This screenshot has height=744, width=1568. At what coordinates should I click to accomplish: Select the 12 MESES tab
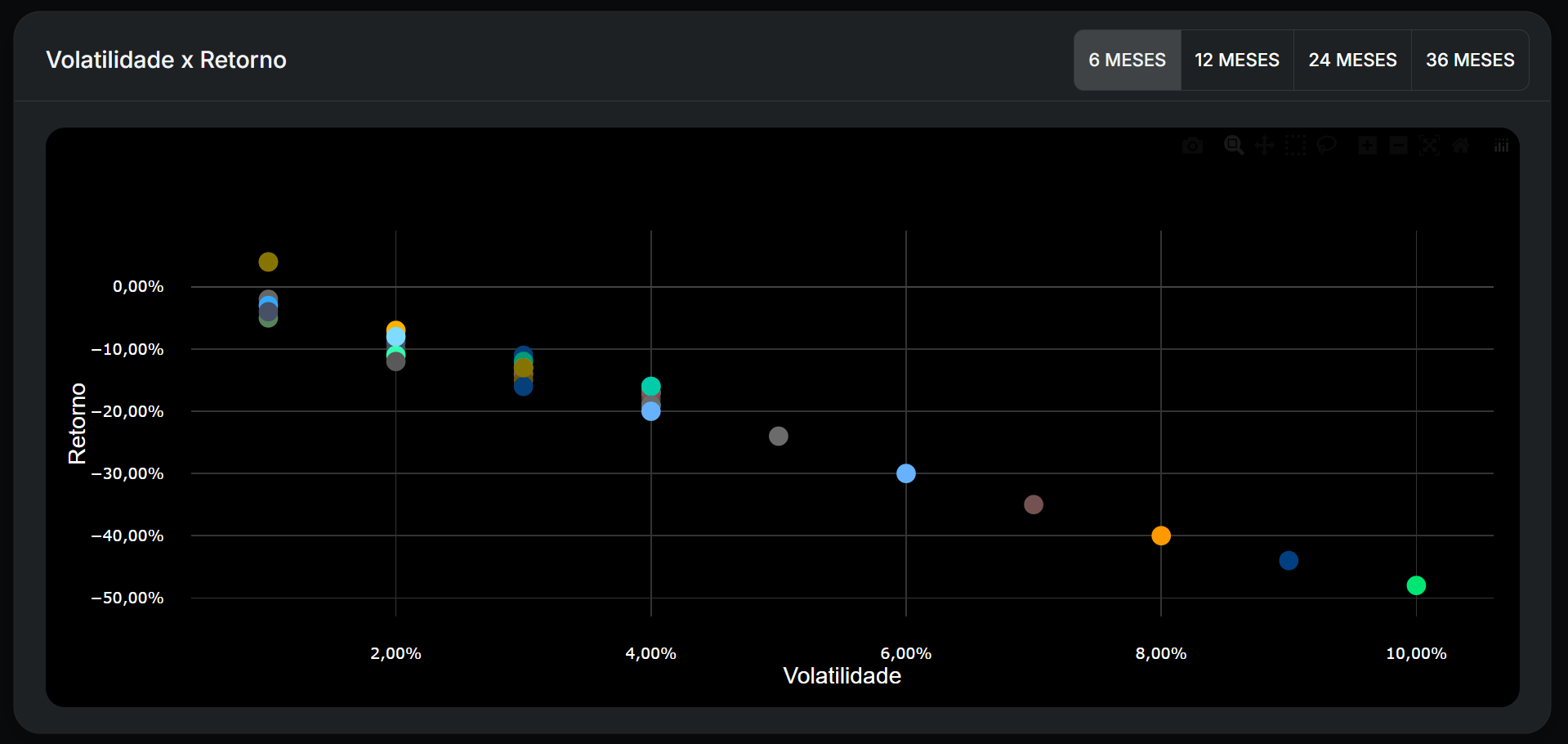pyautogui.click(x=1236, y=60)
